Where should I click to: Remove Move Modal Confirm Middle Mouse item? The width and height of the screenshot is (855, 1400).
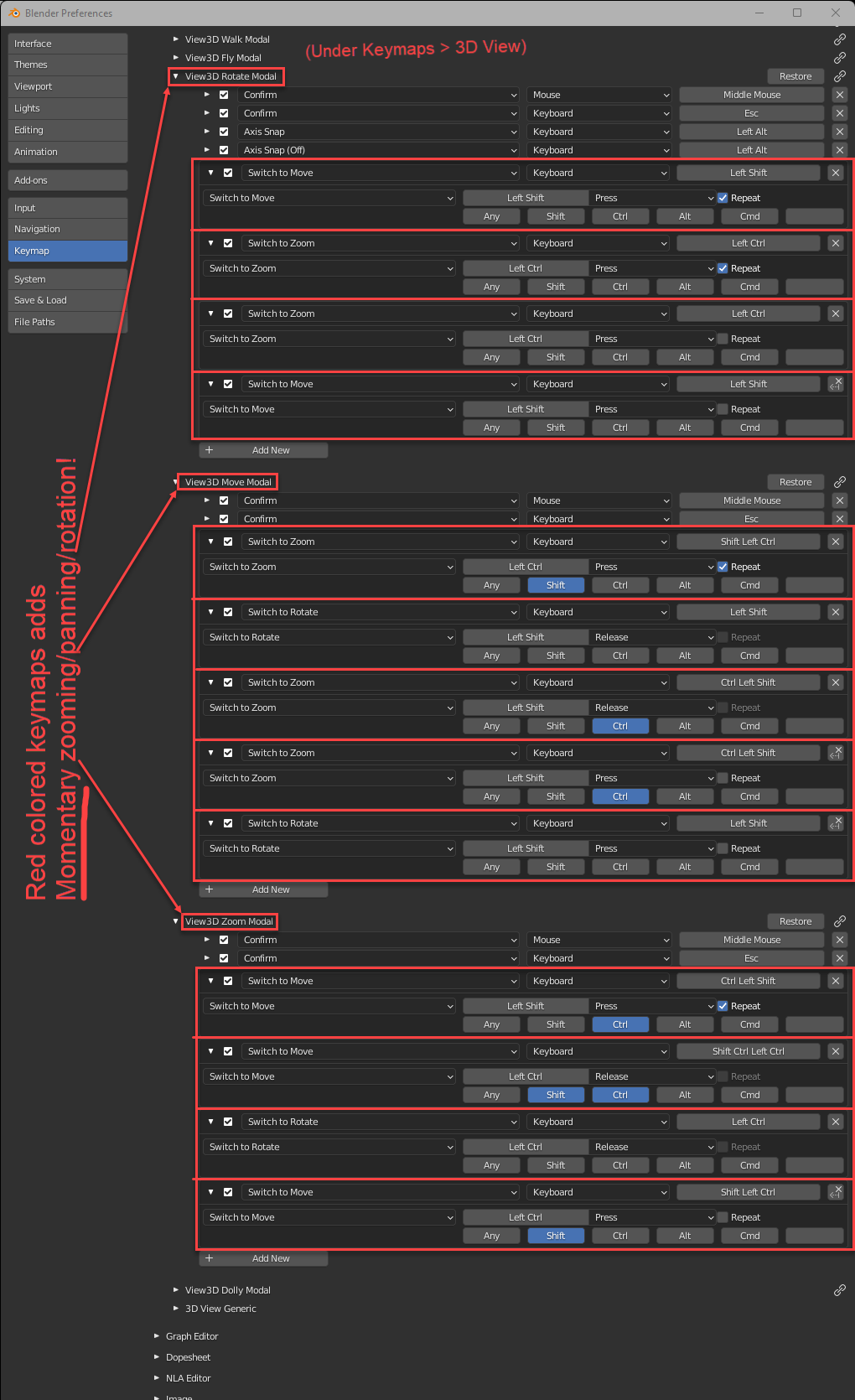[x=839, y=500]
